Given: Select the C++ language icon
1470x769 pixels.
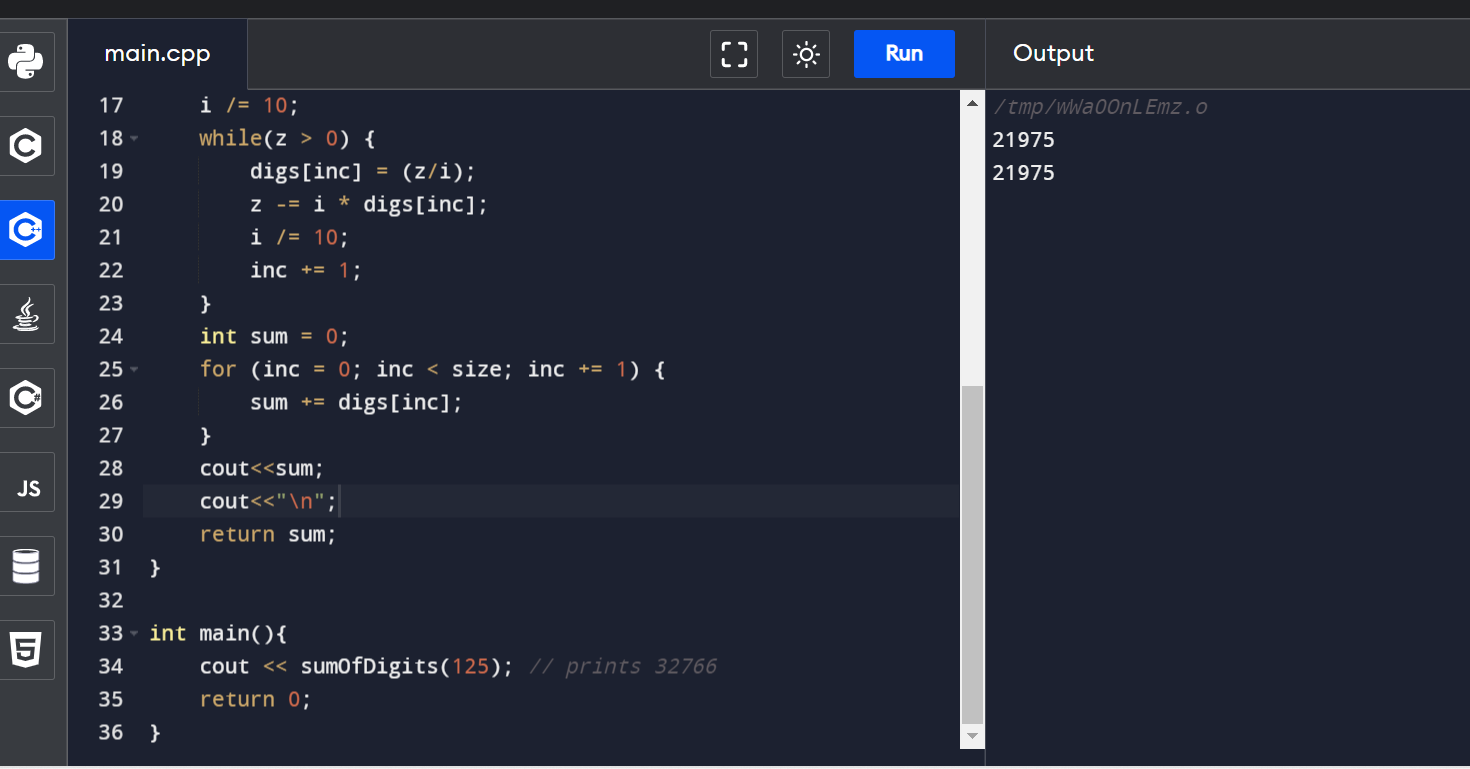Looking at the screenshot, I should (x=26, y=230).
